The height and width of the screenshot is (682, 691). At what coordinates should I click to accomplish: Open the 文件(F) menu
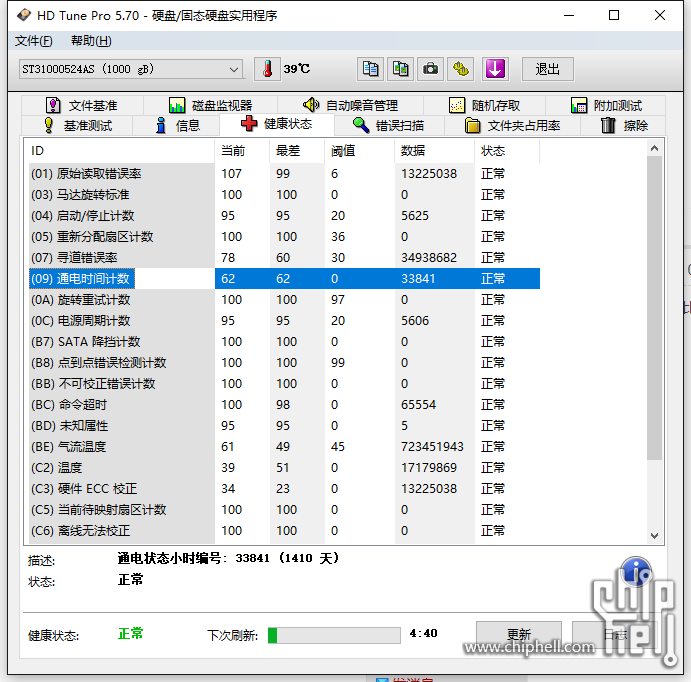[33, 41]
